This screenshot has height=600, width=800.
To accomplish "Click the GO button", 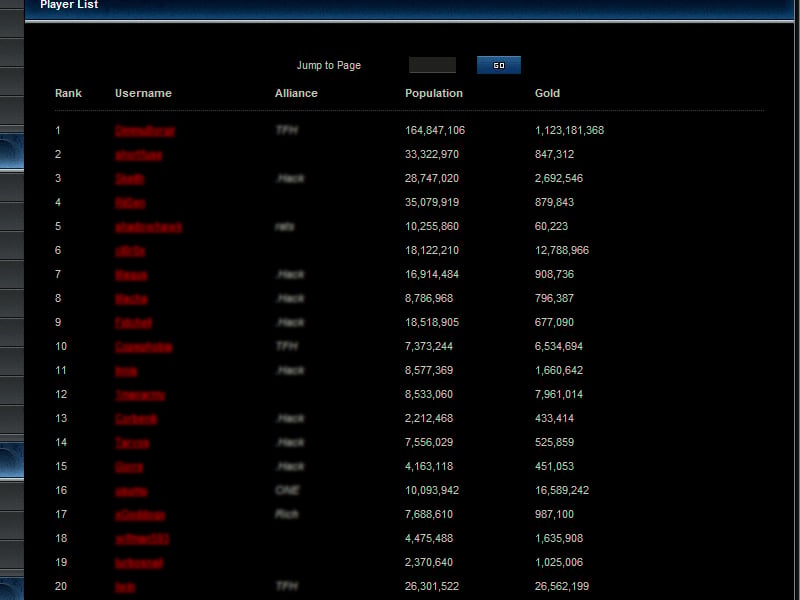I will [x=498, y=65].
